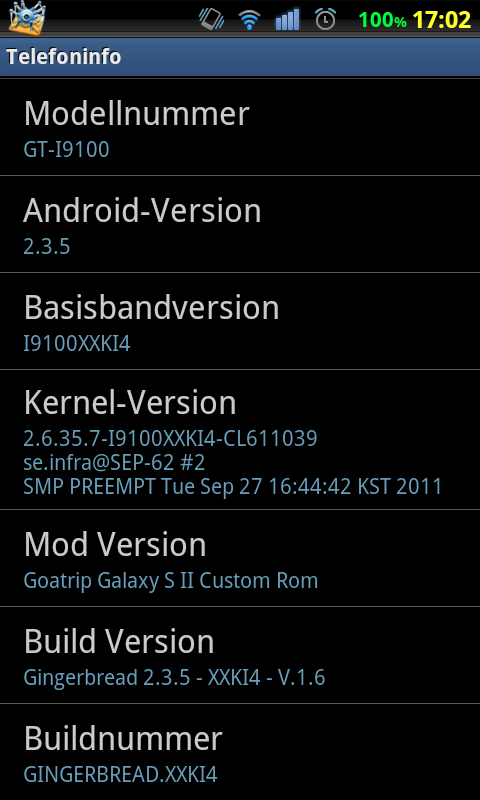Image resolution: width=480 pixels, height=800 pixels.
Task: Tap the Goatrip Galaxy S II Custom Rom text
Action: pyautogui.click(x=171, y=581)
